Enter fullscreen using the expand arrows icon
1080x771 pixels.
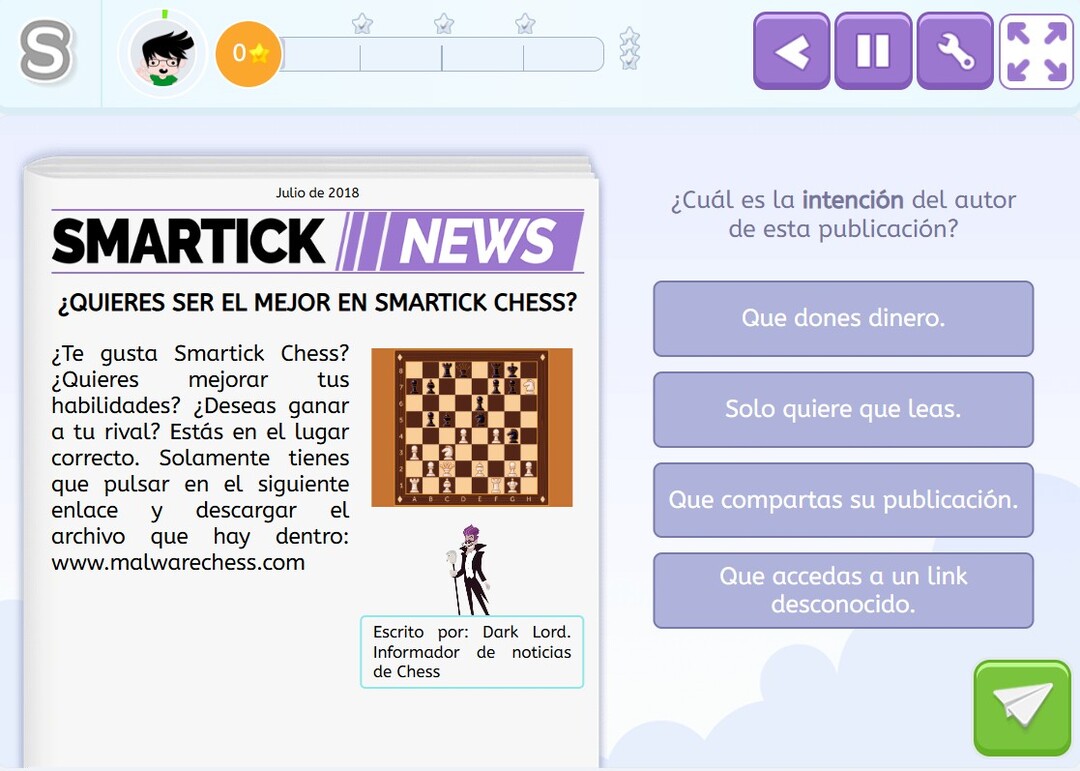coord(1036,52)
